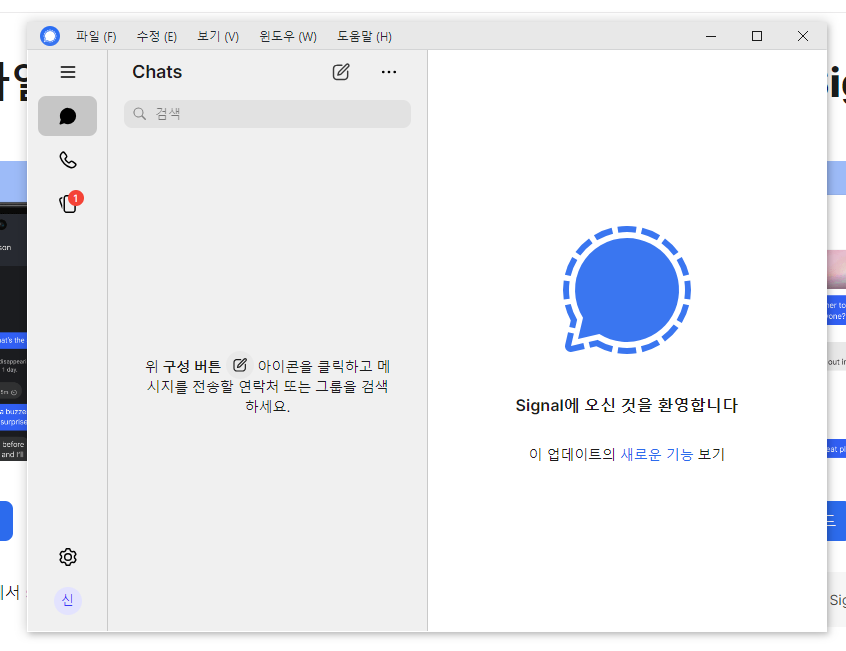This screenshot has height=651, width=846.
Task: Open the hamburger menu in Signal sidebar
Action: tap(67, 72)
